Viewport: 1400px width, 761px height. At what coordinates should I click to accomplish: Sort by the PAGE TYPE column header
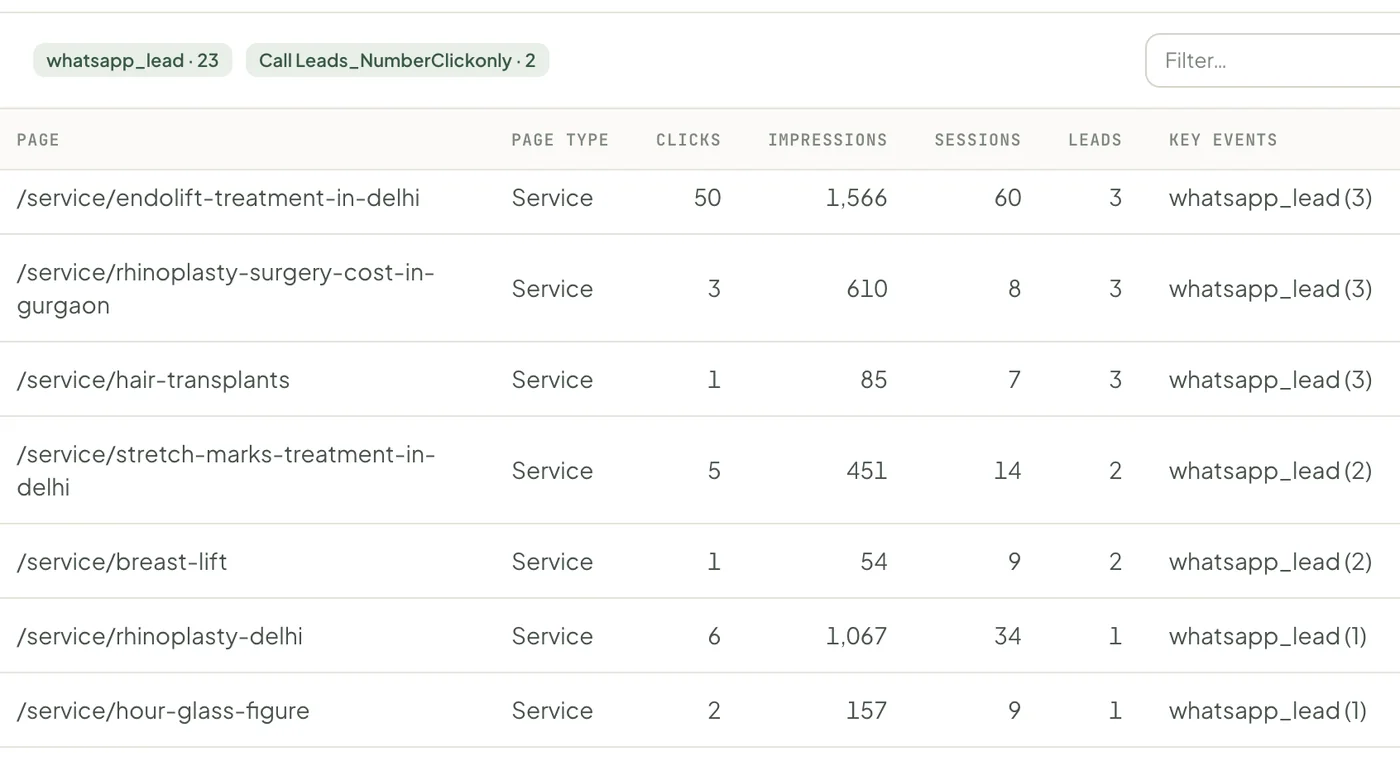click(560, 140)
